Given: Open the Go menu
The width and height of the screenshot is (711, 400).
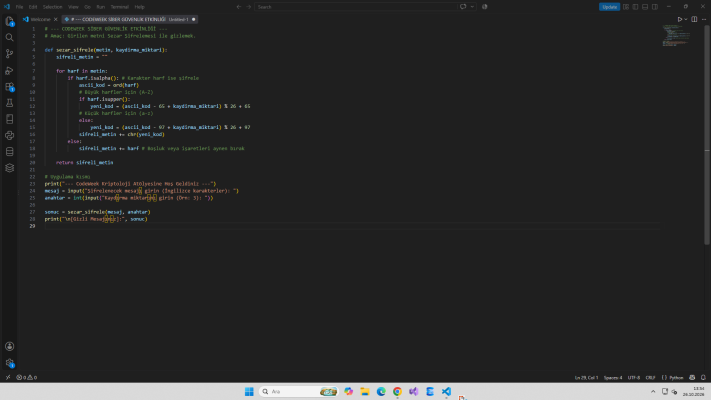Looking at the screenshot, I should click(x=87, y=7).
